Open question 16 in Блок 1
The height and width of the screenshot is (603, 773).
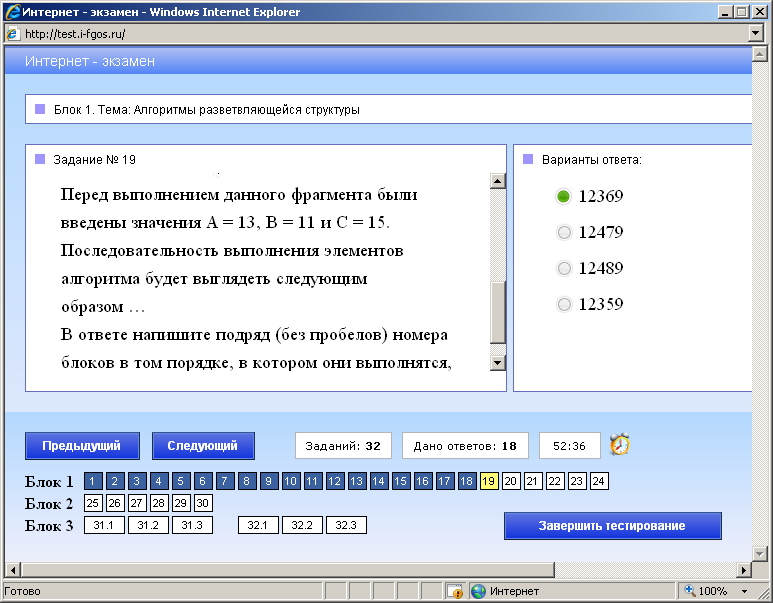coord(422,481)
